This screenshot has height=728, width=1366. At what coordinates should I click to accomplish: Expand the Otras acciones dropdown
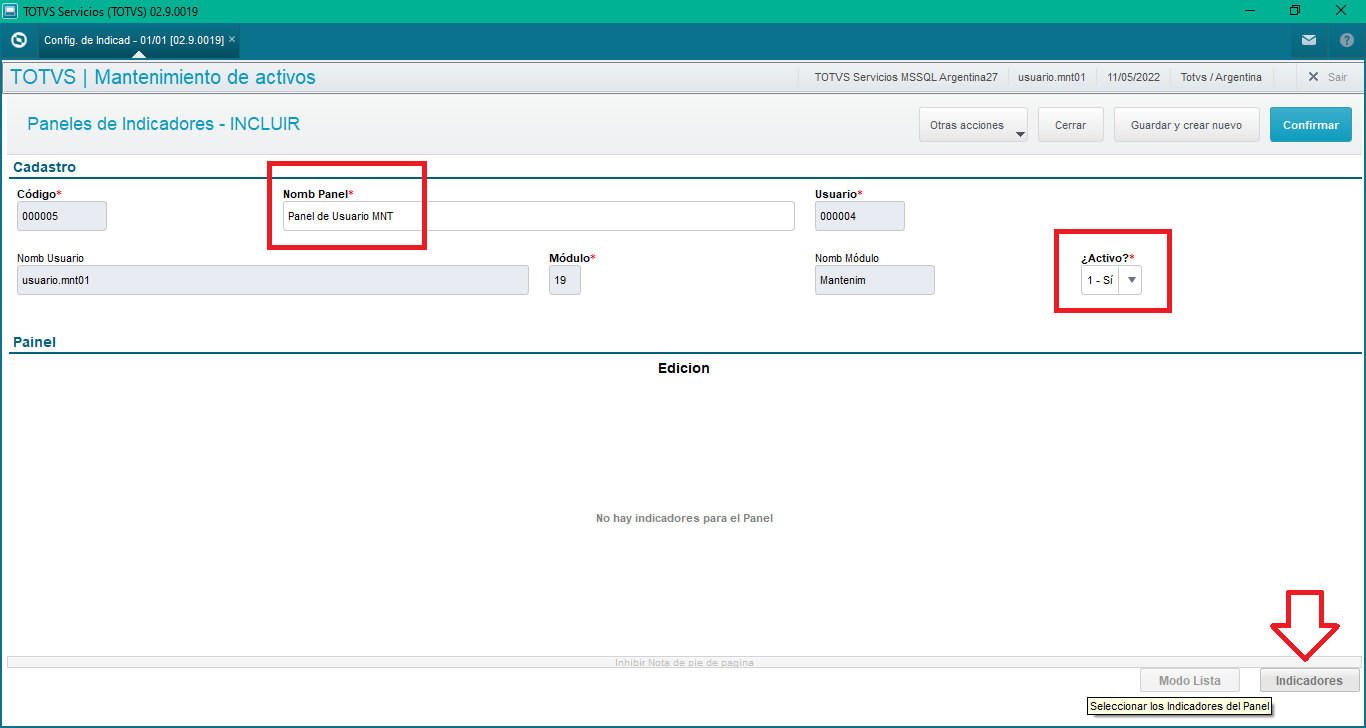974,126
